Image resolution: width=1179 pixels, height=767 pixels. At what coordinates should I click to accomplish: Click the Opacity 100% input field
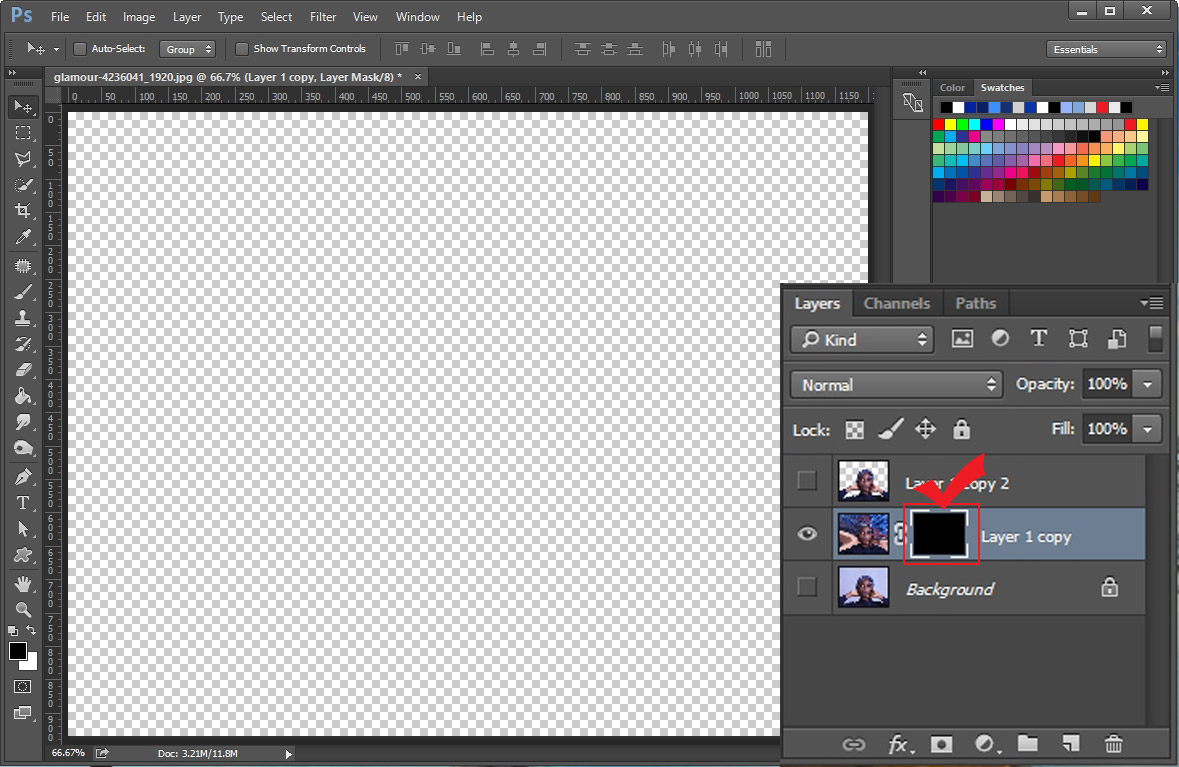coord(1107,384)
